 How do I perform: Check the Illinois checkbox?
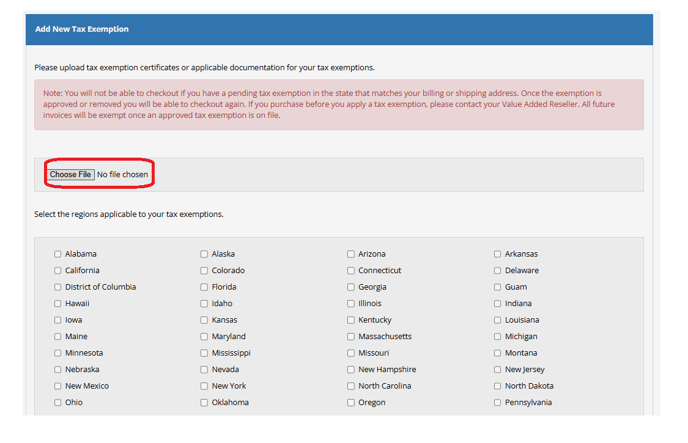tap(351, 304)
